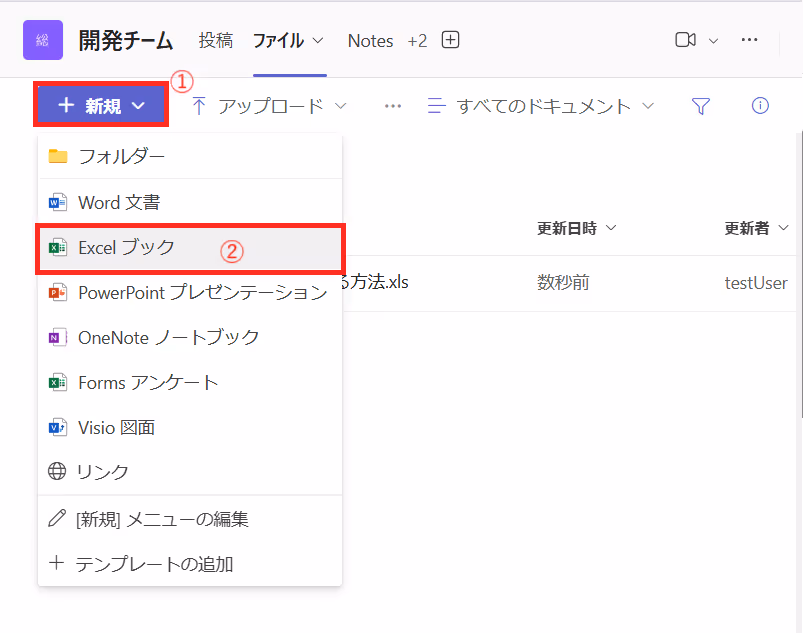Select テンプレートの追加
The image size is (803, 633).
[190, 564]
